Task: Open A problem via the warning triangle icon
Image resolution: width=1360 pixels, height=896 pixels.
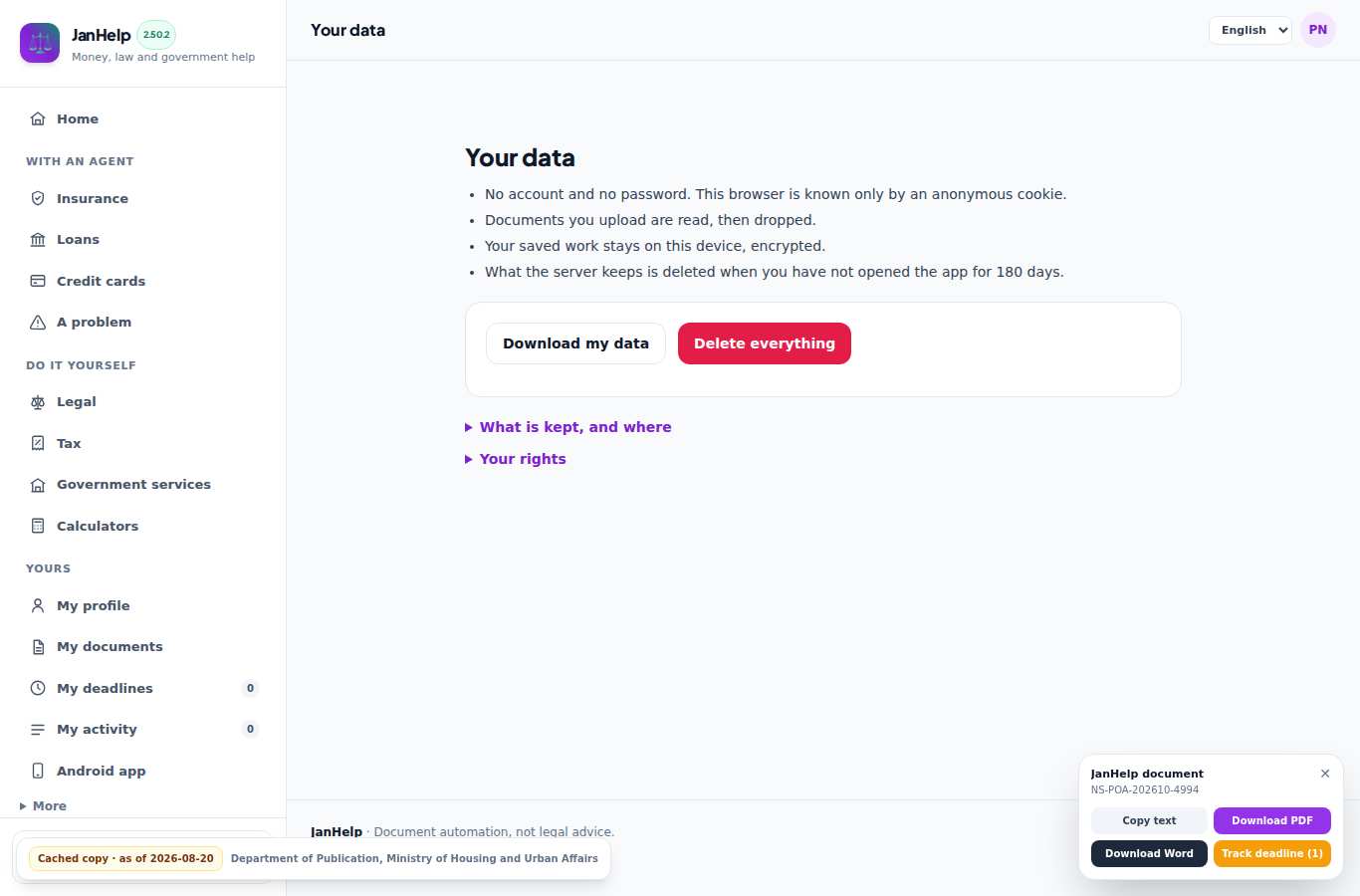Action: [x=38, y=323]
